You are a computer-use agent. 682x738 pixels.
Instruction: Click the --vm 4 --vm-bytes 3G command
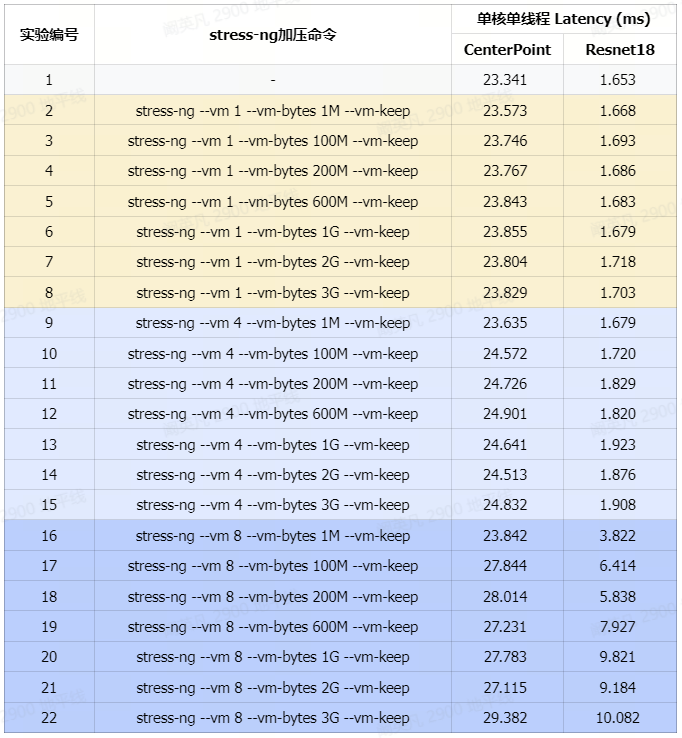tap(273, 505)
